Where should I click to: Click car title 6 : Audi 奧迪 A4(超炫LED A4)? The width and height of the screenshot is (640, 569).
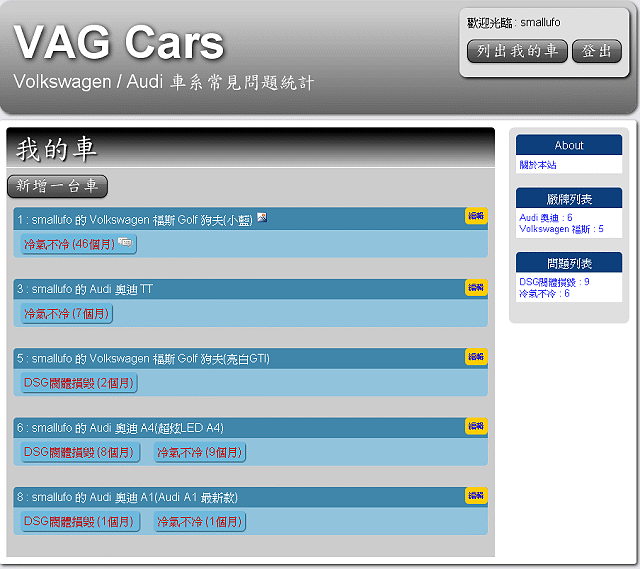[x=120, y=428]
